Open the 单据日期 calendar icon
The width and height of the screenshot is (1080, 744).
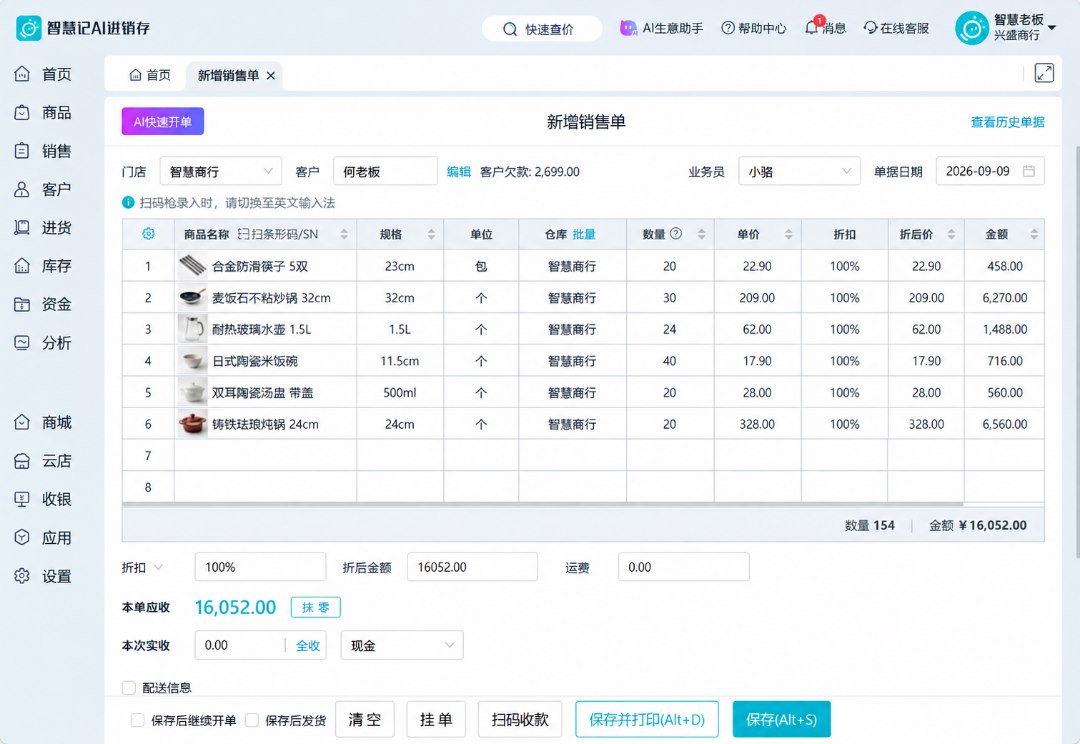point(1028,171)
